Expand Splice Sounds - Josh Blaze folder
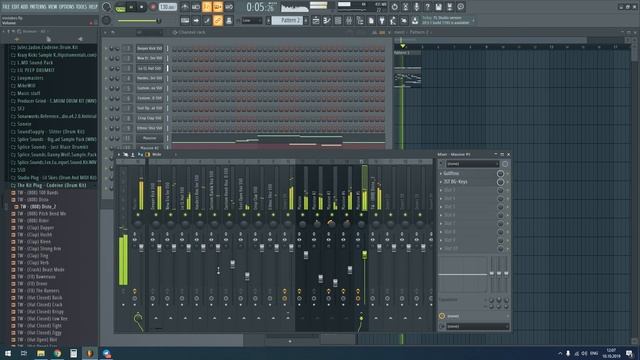 [53, 147]
